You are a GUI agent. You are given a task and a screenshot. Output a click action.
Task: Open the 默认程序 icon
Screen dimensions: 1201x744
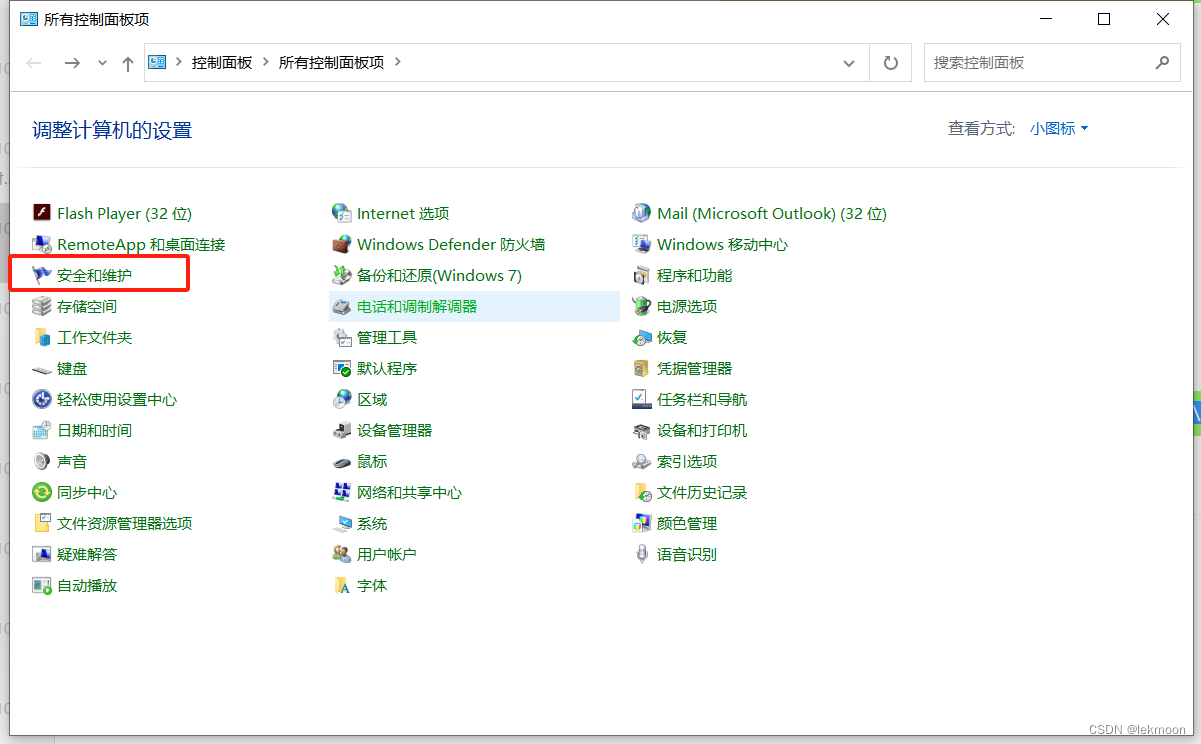click(x=341, y=368)
